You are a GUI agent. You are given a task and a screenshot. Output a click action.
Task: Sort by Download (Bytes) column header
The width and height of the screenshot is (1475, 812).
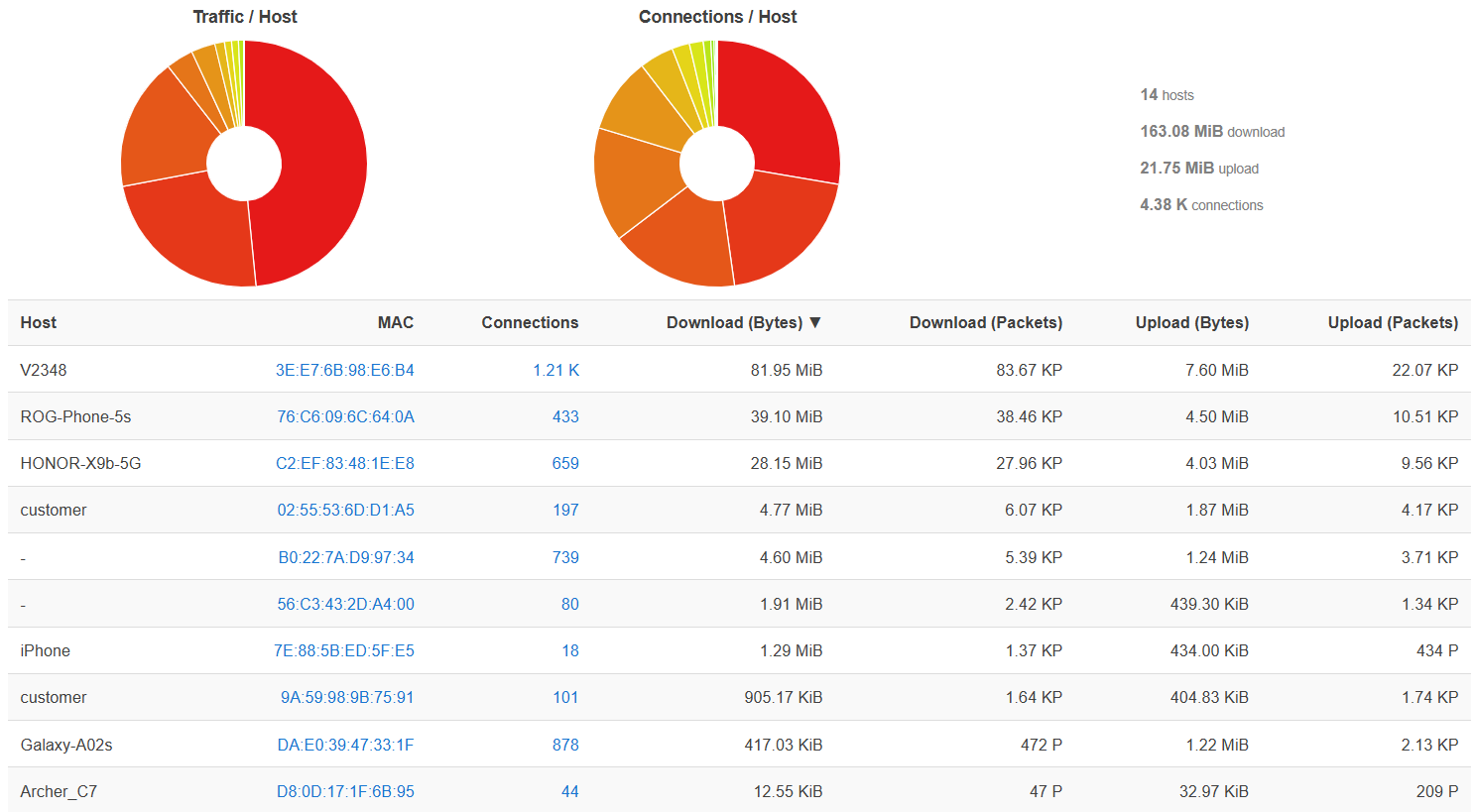(x=744, y=322)
